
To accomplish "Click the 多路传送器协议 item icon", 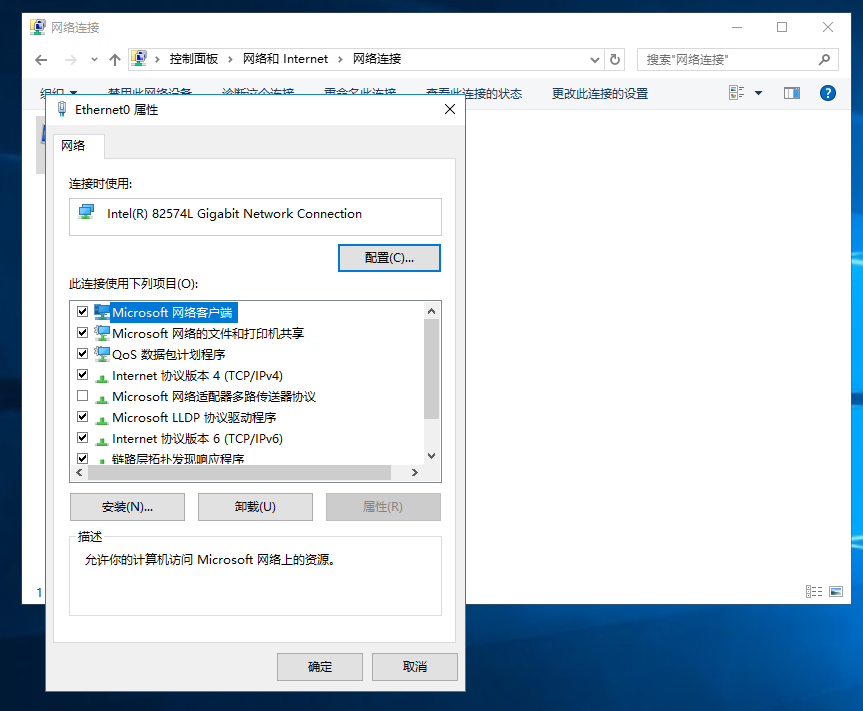I will (x=102, y=399).
